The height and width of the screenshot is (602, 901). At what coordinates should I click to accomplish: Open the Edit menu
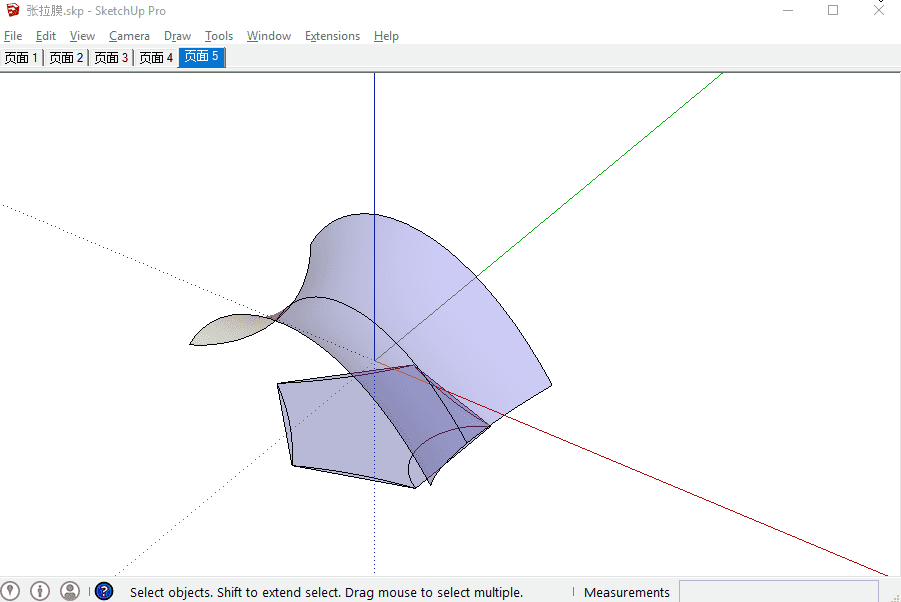(45, 36)
